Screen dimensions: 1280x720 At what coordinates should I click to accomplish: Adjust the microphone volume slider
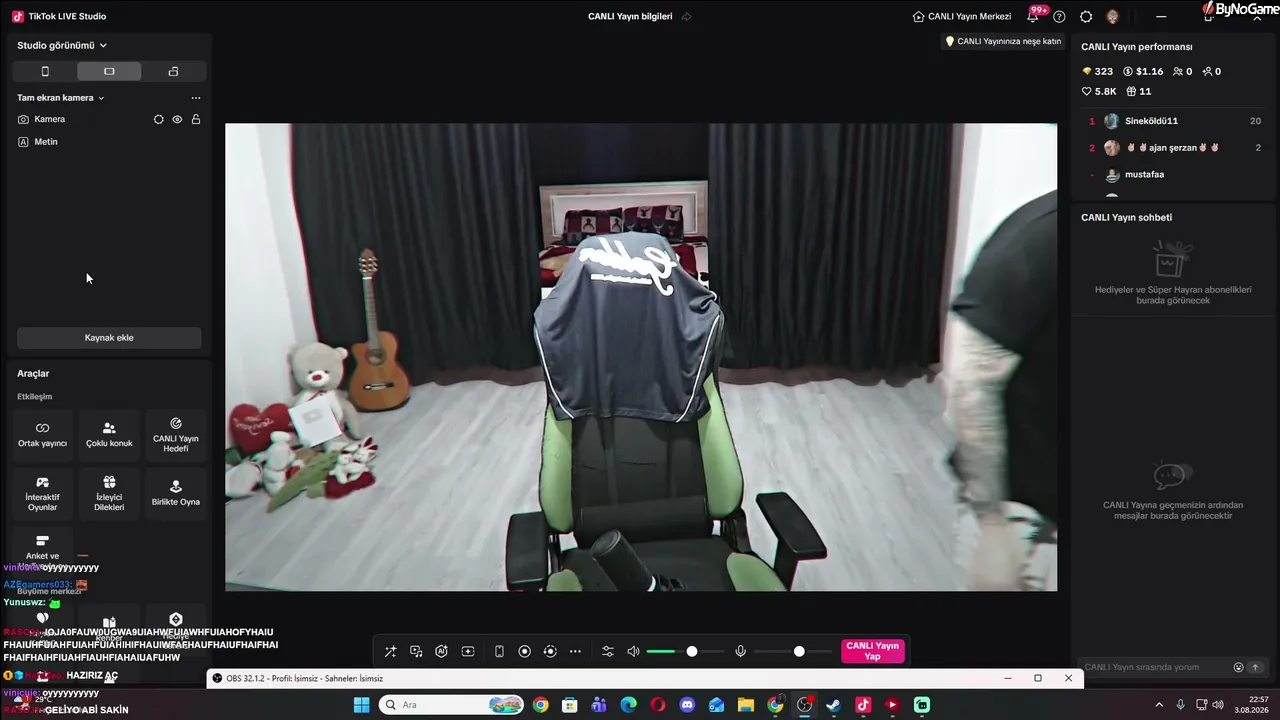pos(793,651)
